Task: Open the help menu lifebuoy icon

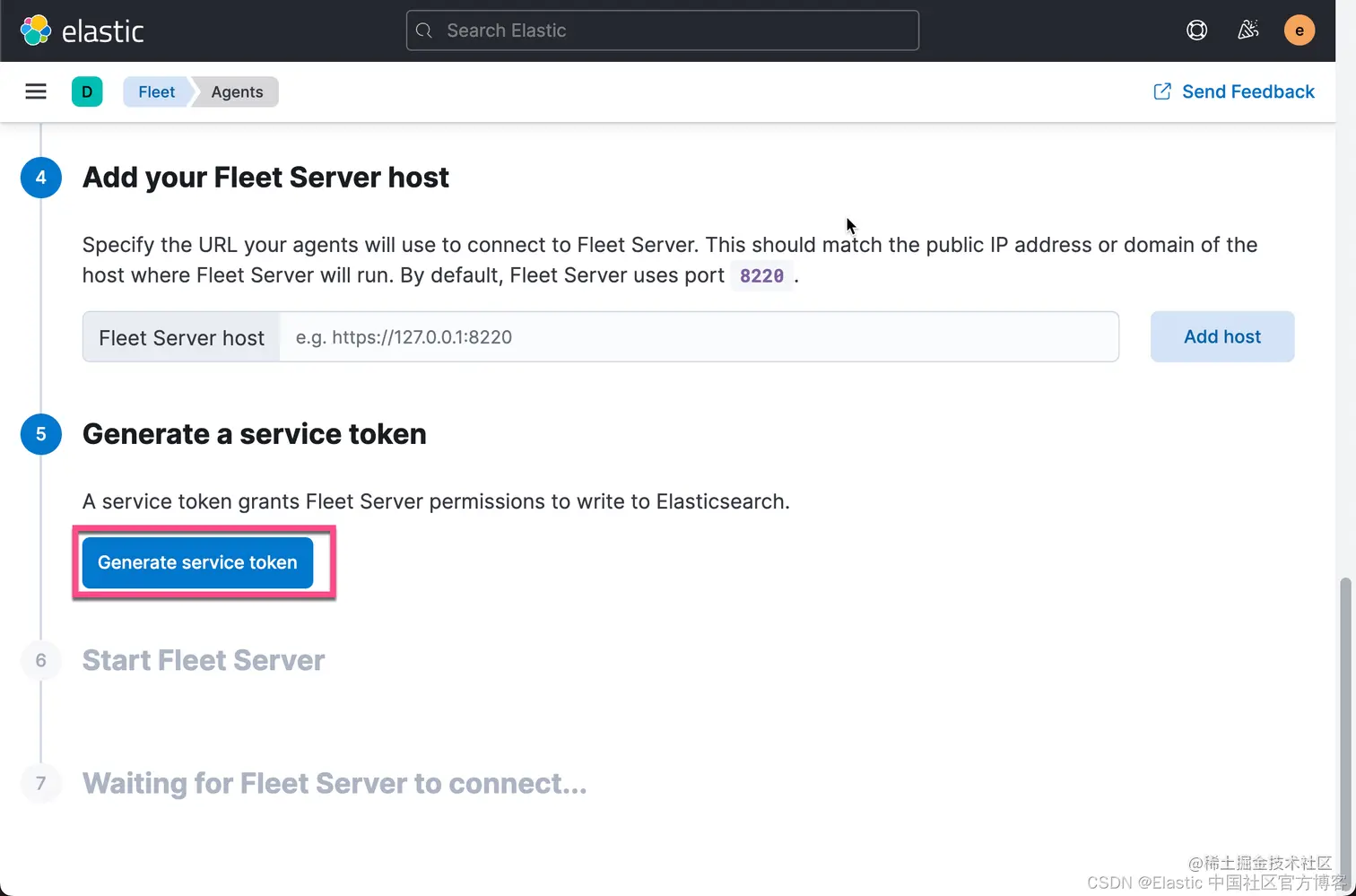Action: coord(1196,30)
